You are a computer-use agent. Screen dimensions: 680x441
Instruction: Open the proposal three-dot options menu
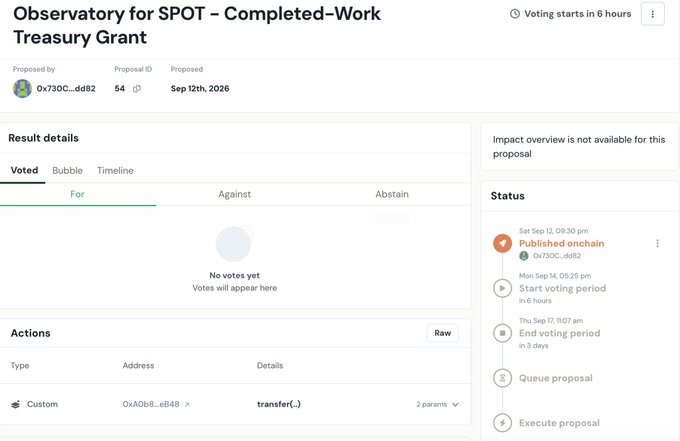coord(653,14)
